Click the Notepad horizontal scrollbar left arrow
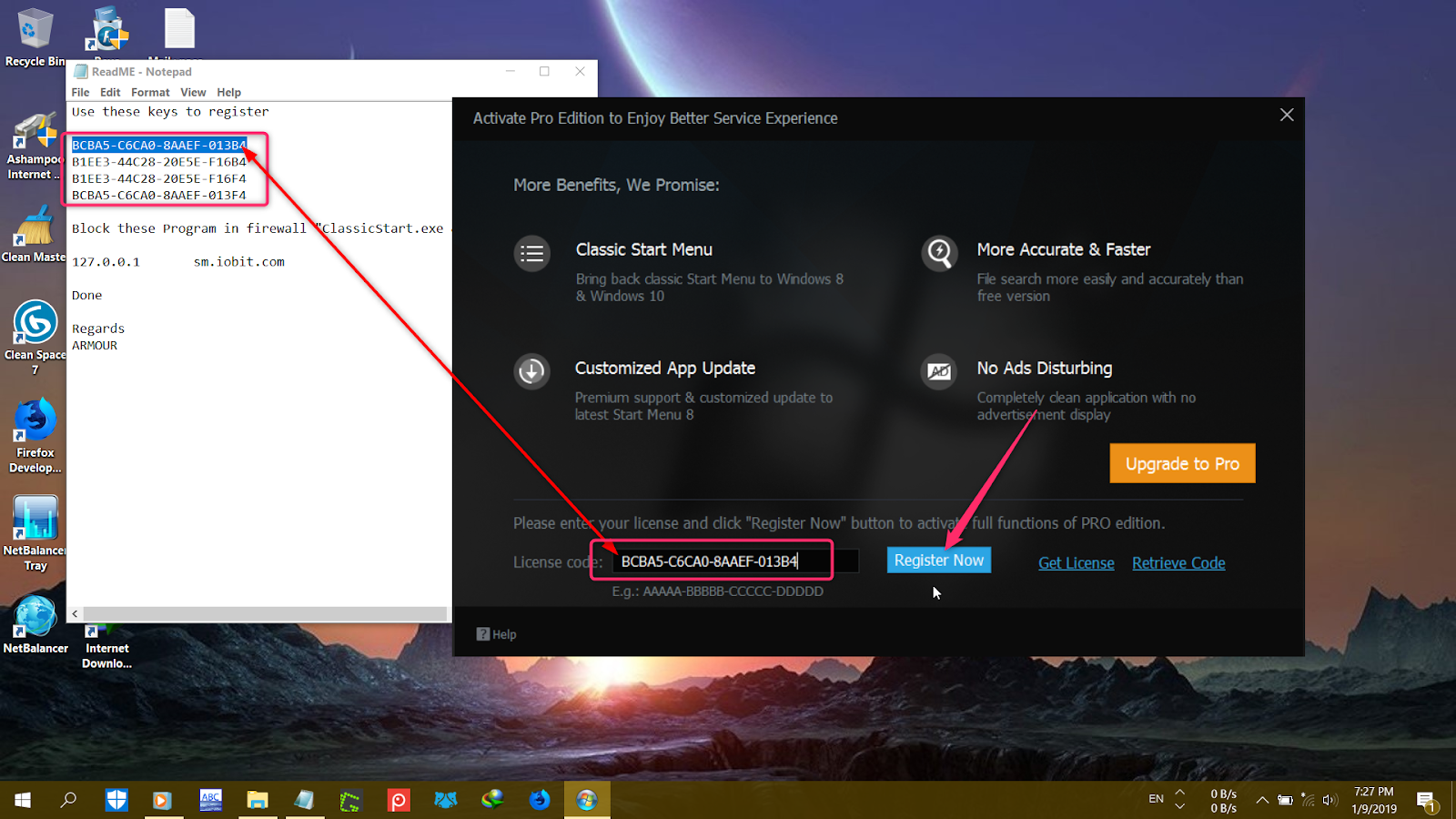Image resolution: width=1456 pixels, height=819 pixels. [75, 614]
